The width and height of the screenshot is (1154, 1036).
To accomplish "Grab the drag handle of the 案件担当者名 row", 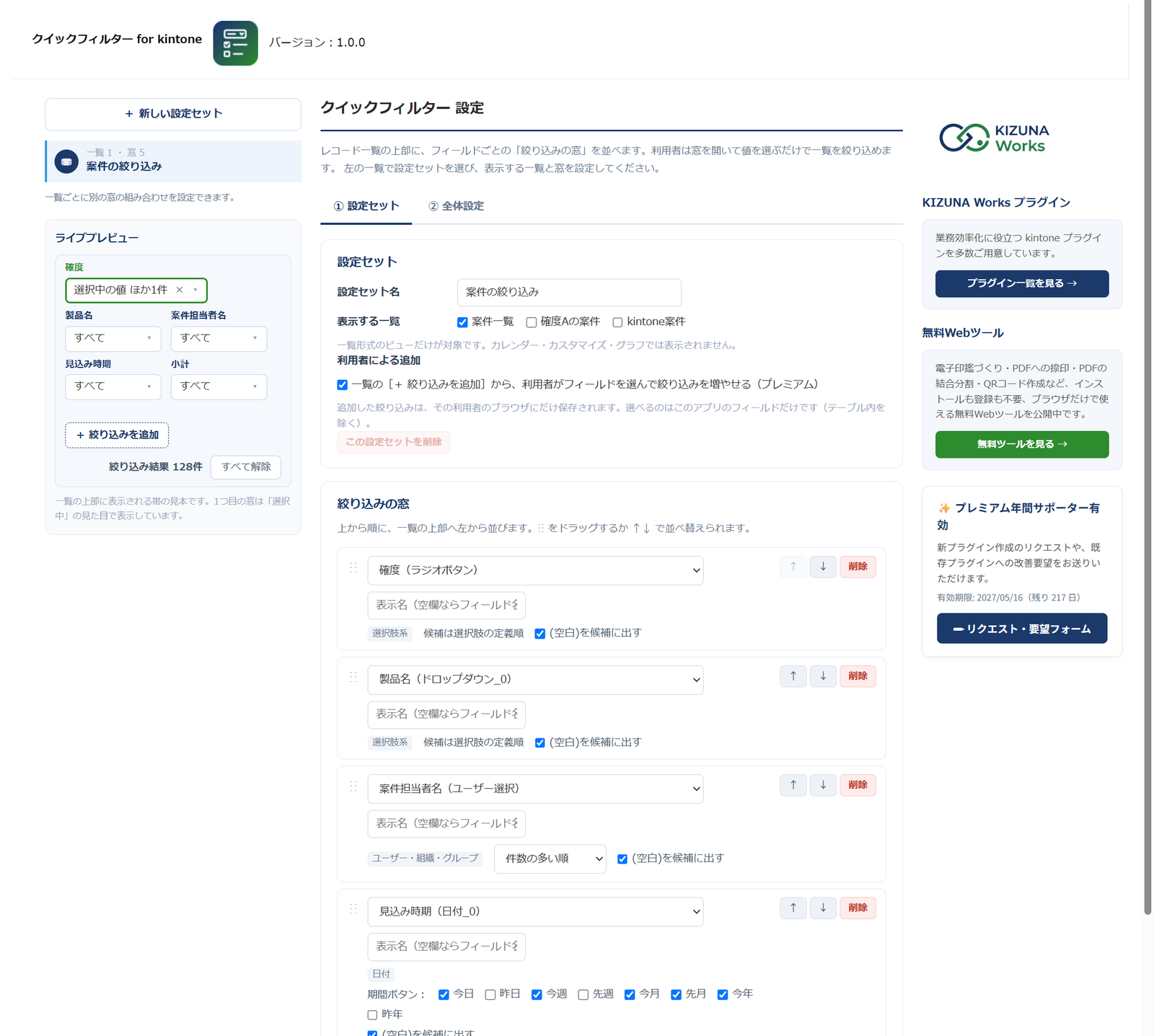I will click(x=353, y=786).
